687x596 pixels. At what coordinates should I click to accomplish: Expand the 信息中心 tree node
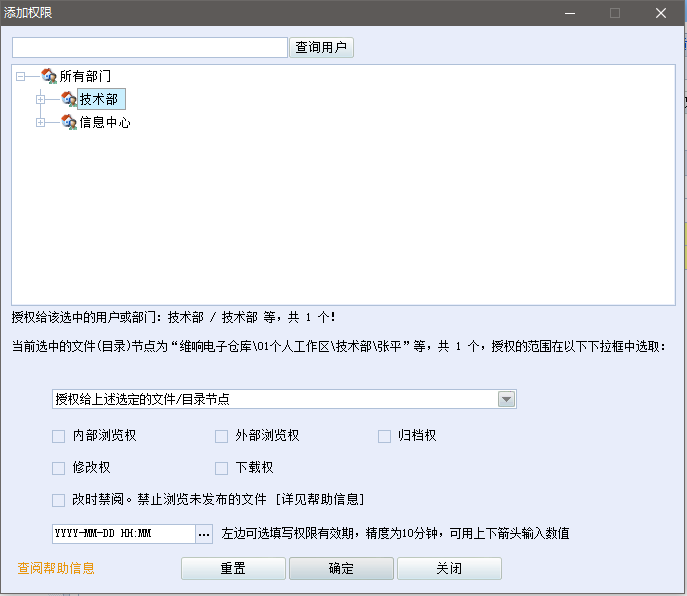[41, 122]
